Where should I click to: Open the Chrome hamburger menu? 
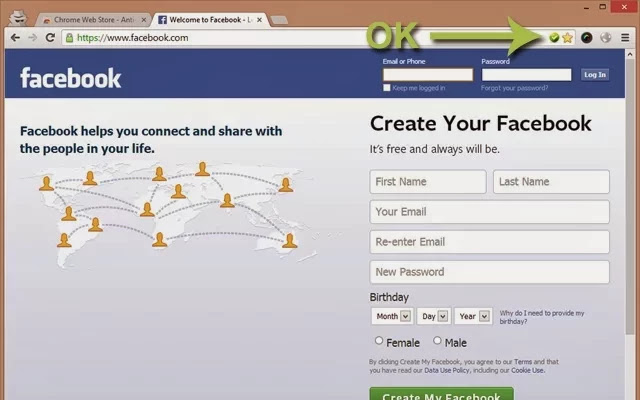coord(625,38)
